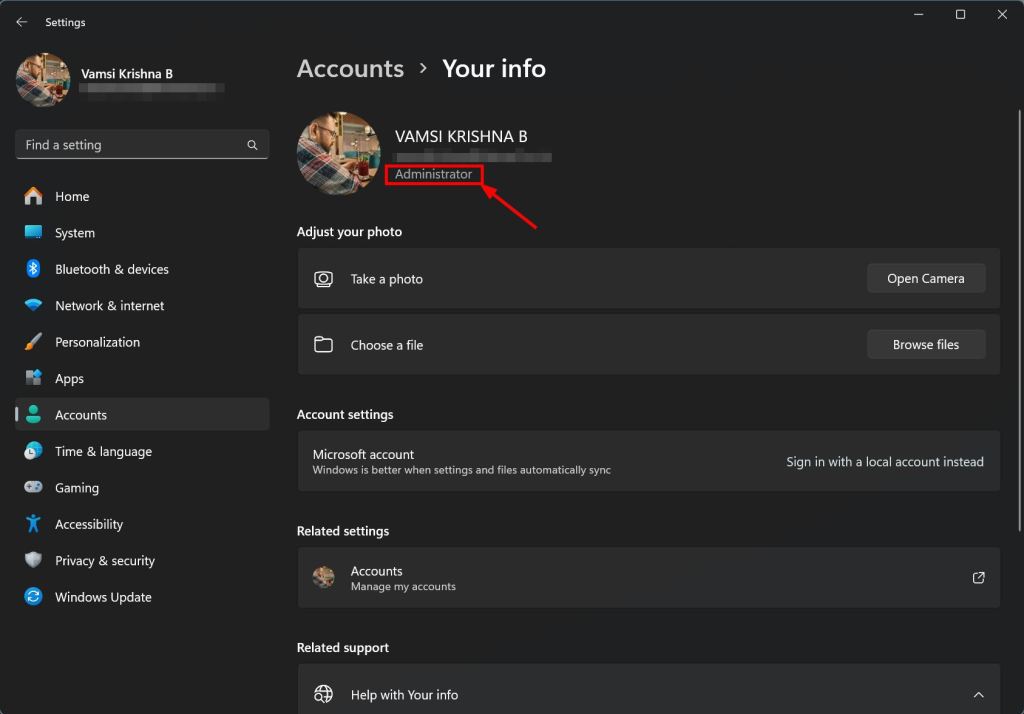Click the Accessibility figure icon
The width and height of the screenshot is (1024, 714).
pyautogui.click(x=33, y=524)
